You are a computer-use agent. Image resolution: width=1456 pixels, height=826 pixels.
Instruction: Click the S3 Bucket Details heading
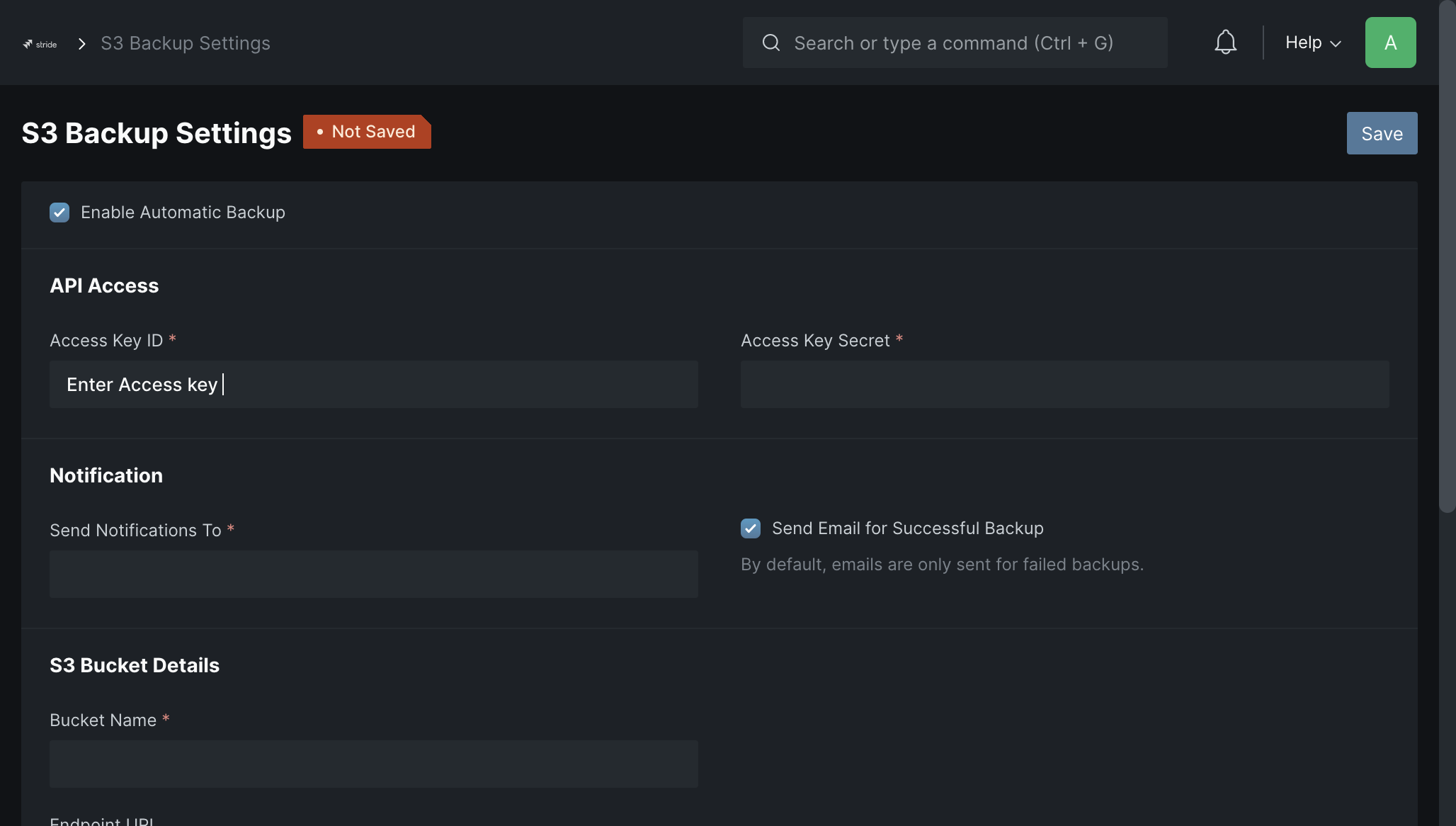click(x=135, y=665)
